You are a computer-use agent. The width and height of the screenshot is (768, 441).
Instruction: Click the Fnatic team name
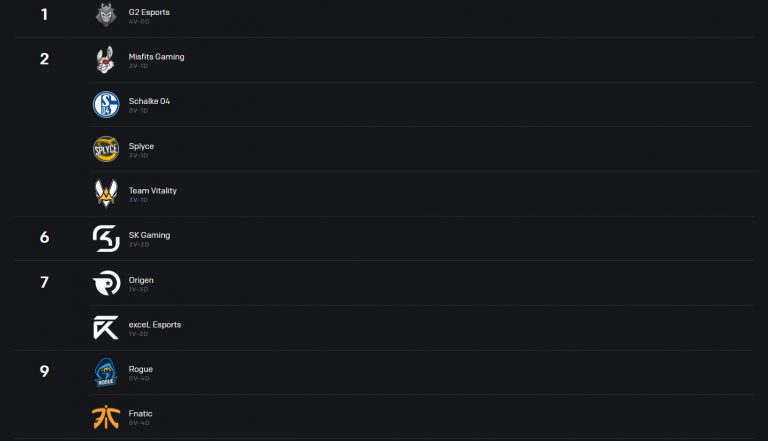(140, 413)
